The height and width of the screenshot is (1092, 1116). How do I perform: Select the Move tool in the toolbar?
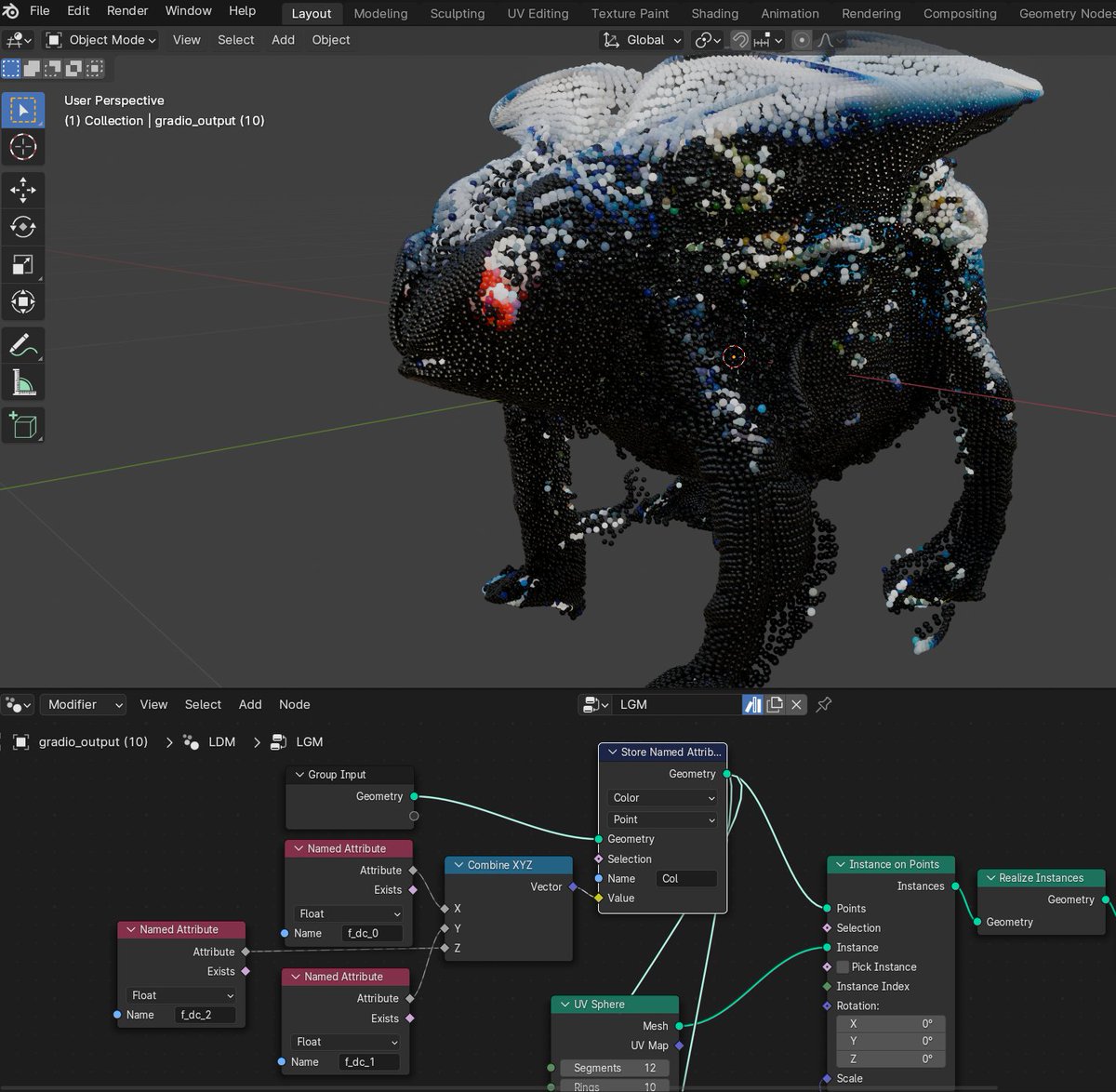(x=22, y=190)
